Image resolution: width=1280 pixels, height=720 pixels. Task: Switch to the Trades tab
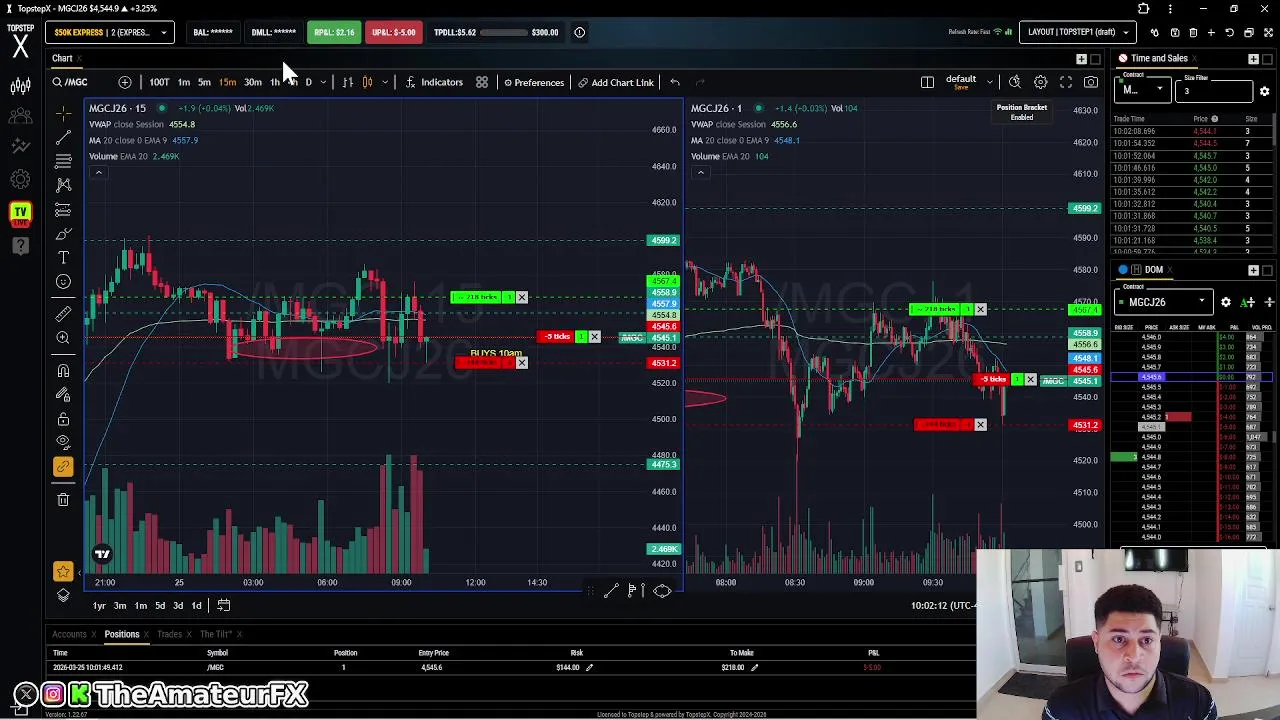coord(169,634)
